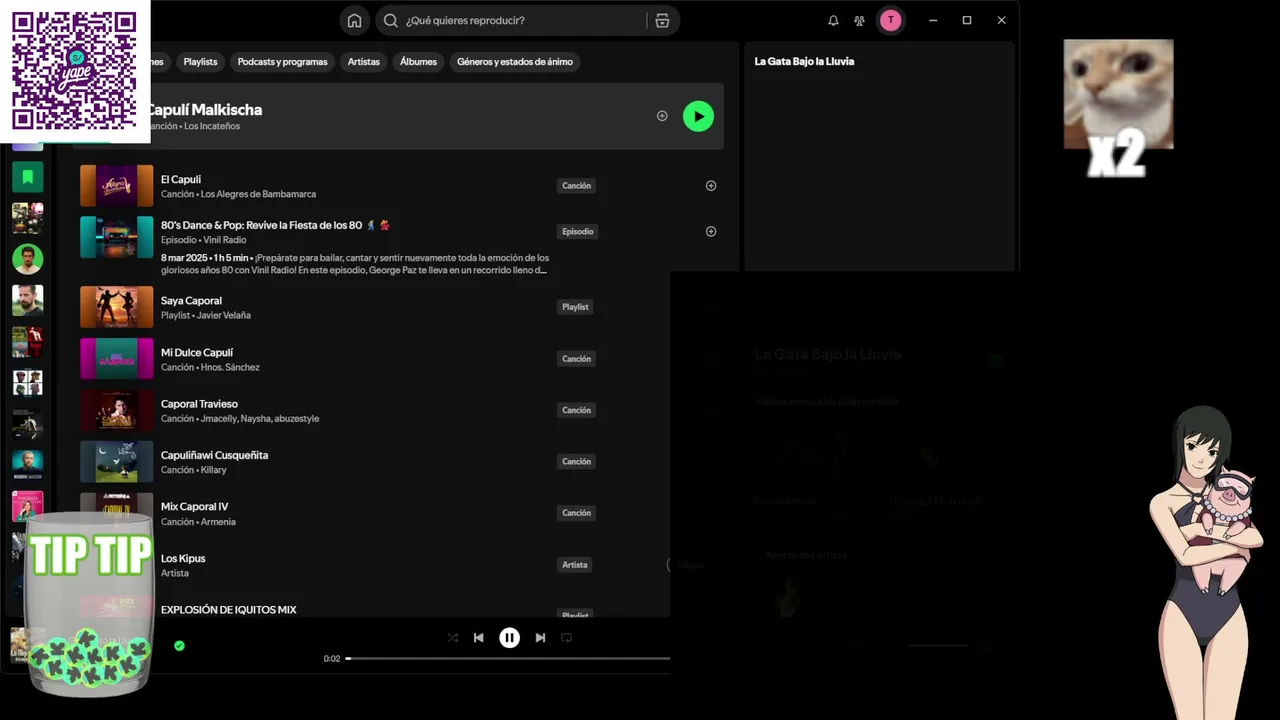Screen dimensions: 1280x720
Task: Open the Caporal Travieso cover art
Action: pyautogui.click(x=117, y=410)
